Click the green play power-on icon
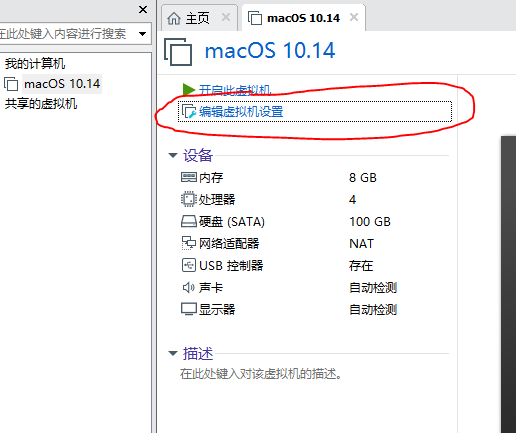The width and height of the screenshot is (516, 433). coord(189,89)
